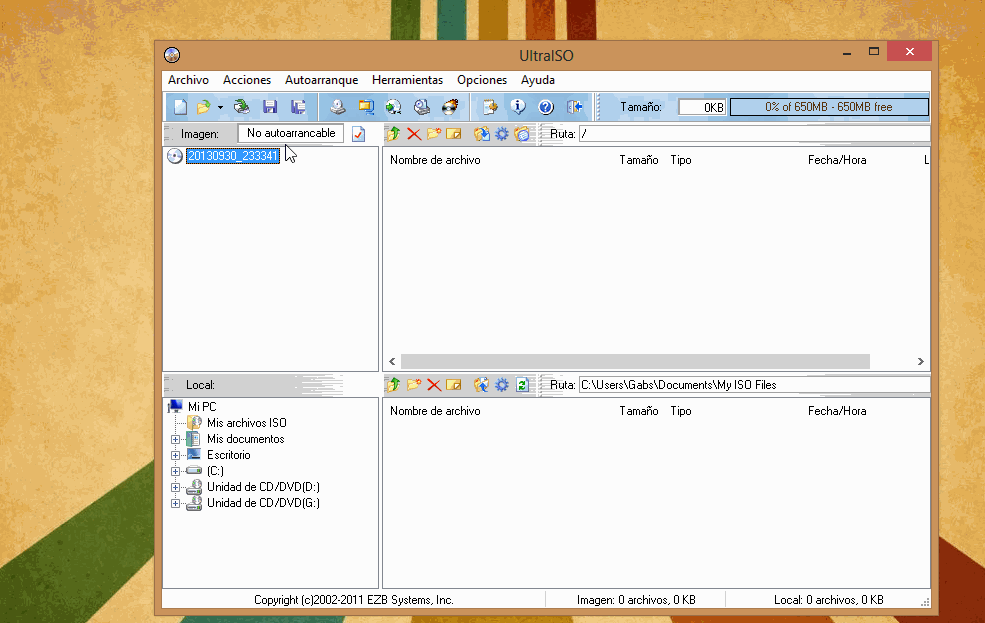Click the Save As double-floppy icon
This screenshot has height=623, width=985.
[x=298, y=107]
